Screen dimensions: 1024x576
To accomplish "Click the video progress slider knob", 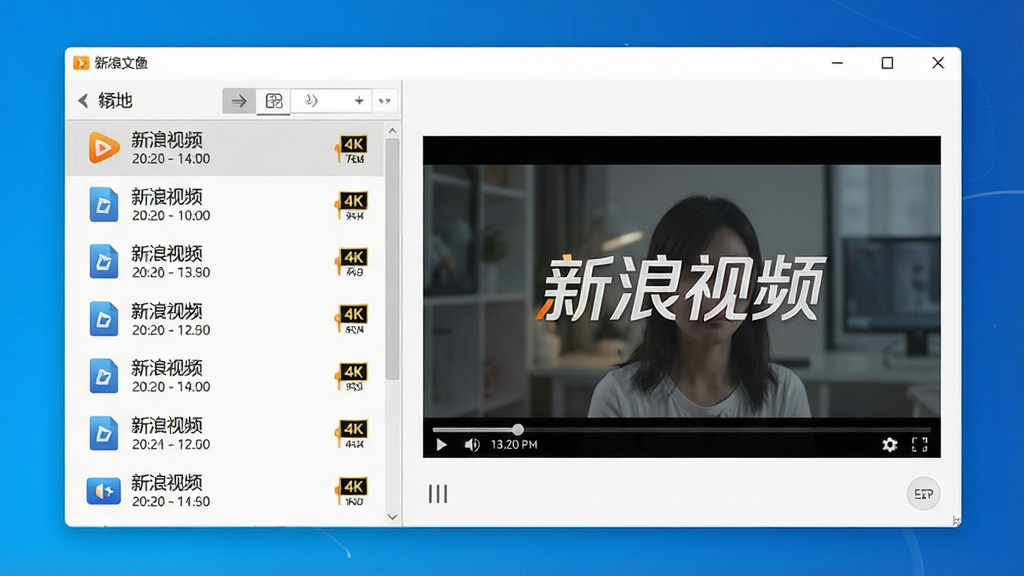I will point(518,430).
